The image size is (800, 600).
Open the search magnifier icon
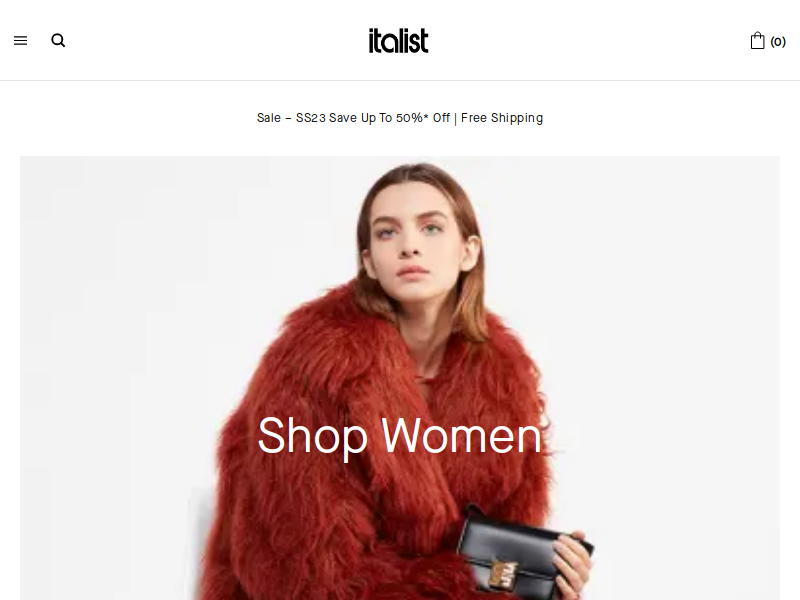pyautogui.click(x=58, y=40)
